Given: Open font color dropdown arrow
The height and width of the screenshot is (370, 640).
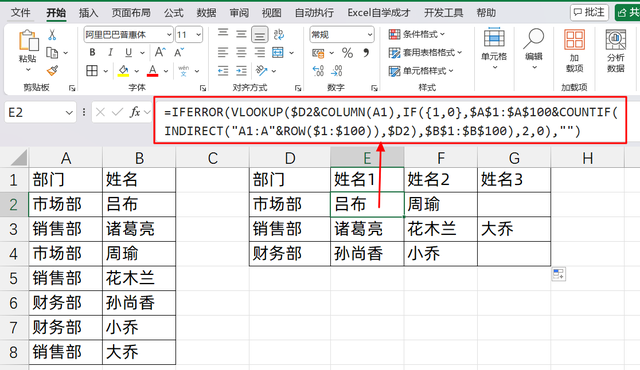Looking at the screenshot, I should [166, 71].
